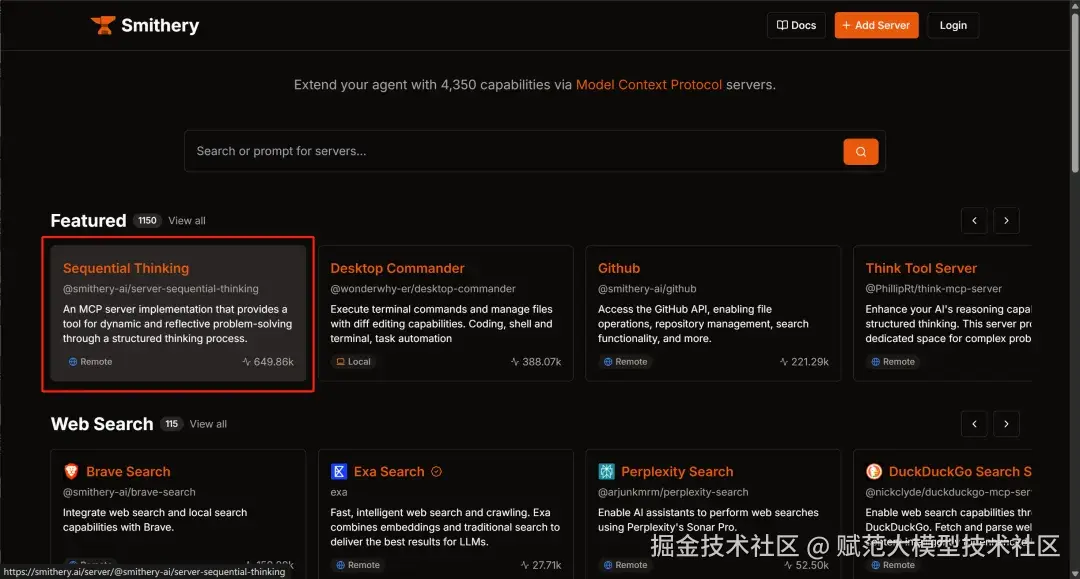Click @smithery-ai/github handle text

pos(647,288)
